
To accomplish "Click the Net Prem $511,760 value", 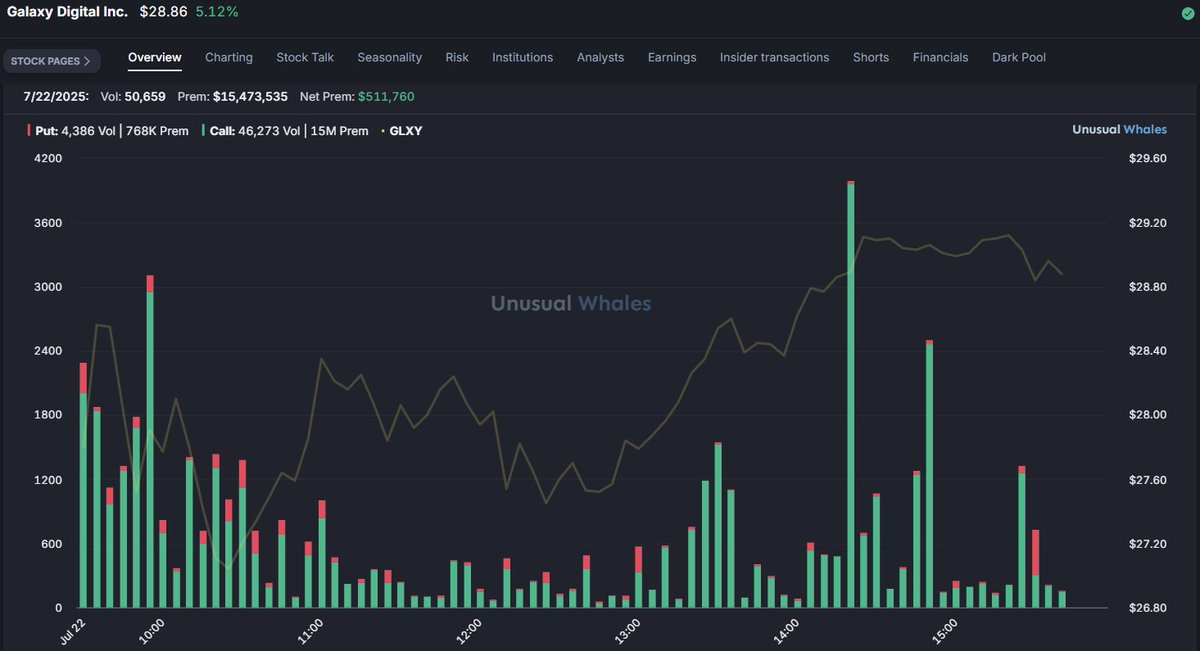I will [x=386, y=97].
